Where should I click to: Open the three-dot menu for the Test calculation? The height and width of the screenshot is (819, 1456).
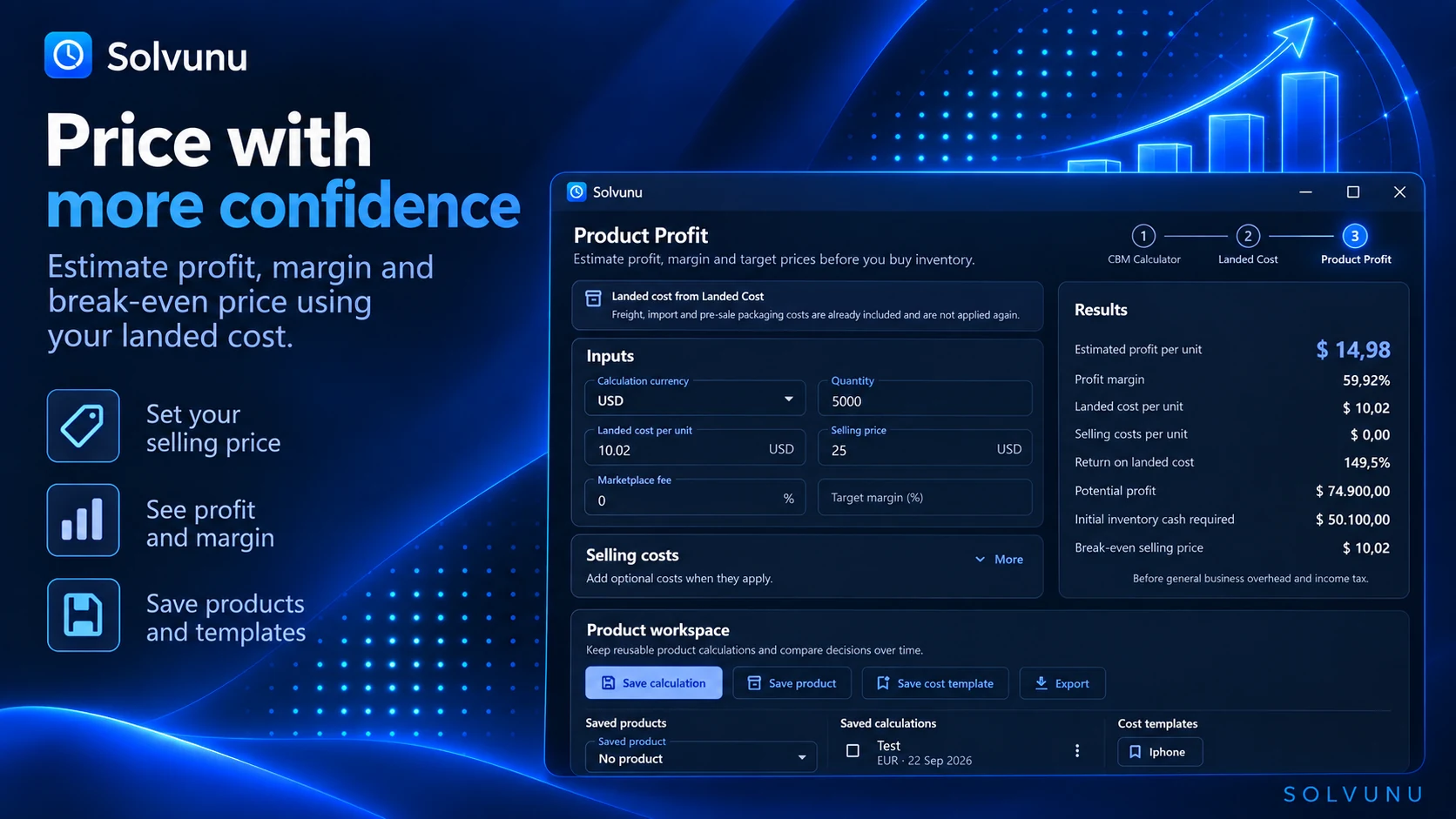(1077, 750)
